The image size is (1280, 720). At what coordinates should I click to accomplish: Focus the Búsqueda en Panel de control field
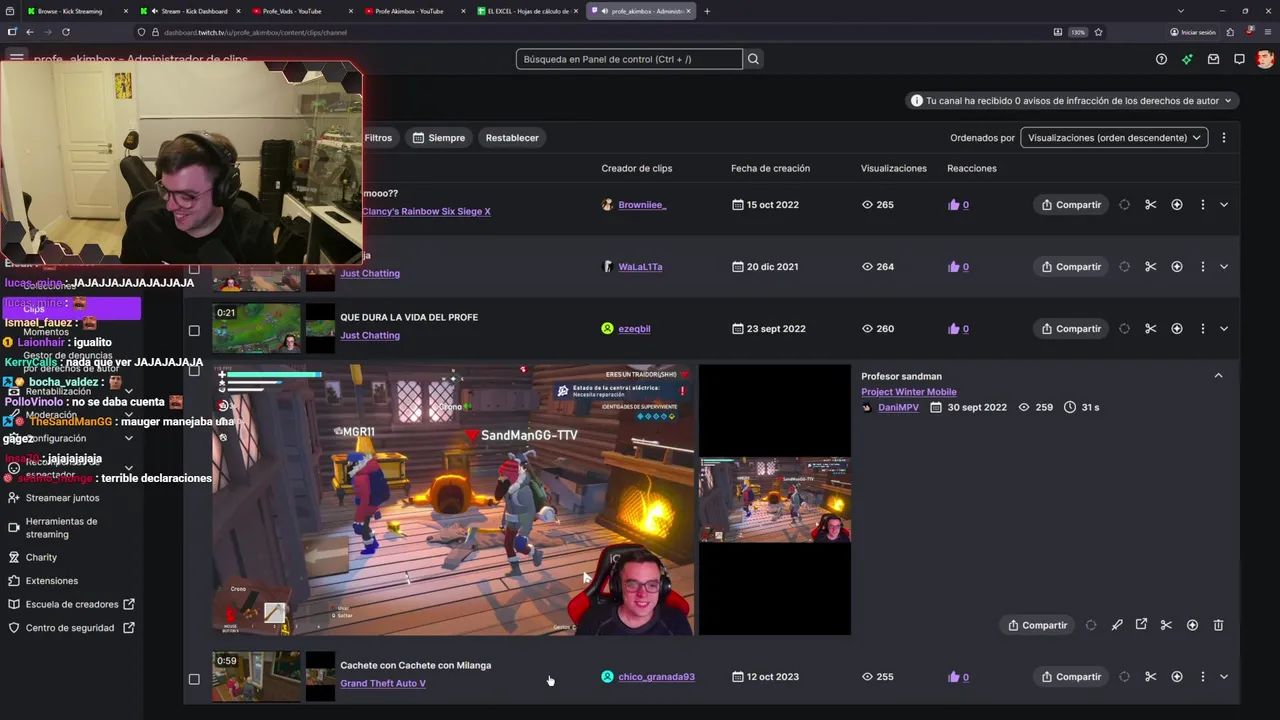coord(629,59)
